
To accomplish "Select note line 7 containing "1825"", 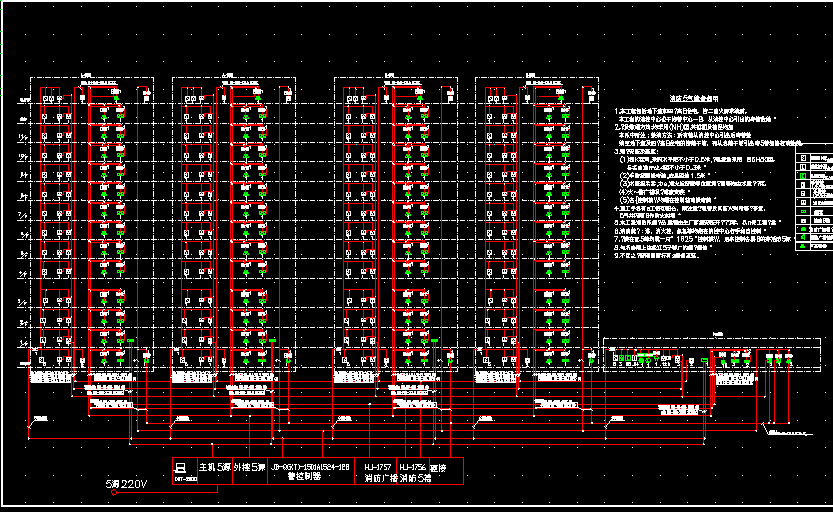I will [703, 239].
